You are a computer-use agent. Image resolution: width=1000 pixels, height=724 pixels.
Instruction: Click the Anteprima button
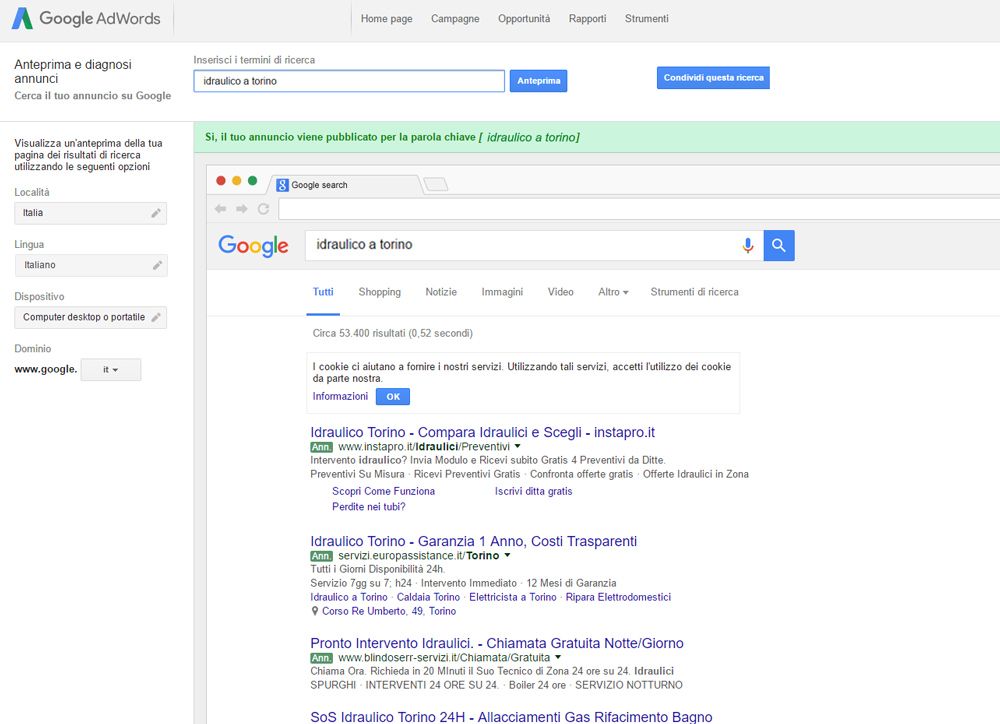(x=539, y=81)
